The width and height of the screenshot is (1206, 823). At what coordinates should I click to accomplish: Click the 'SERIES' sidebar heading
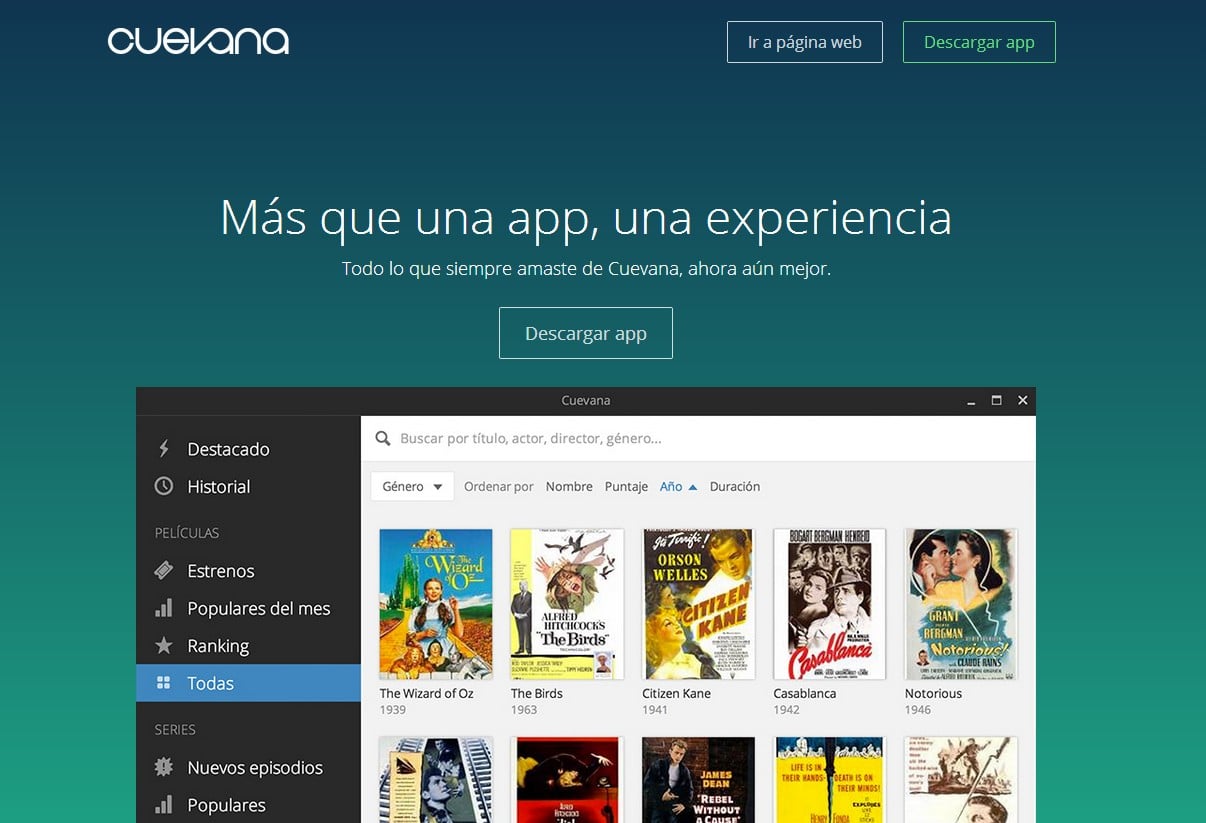click(175, 730)
